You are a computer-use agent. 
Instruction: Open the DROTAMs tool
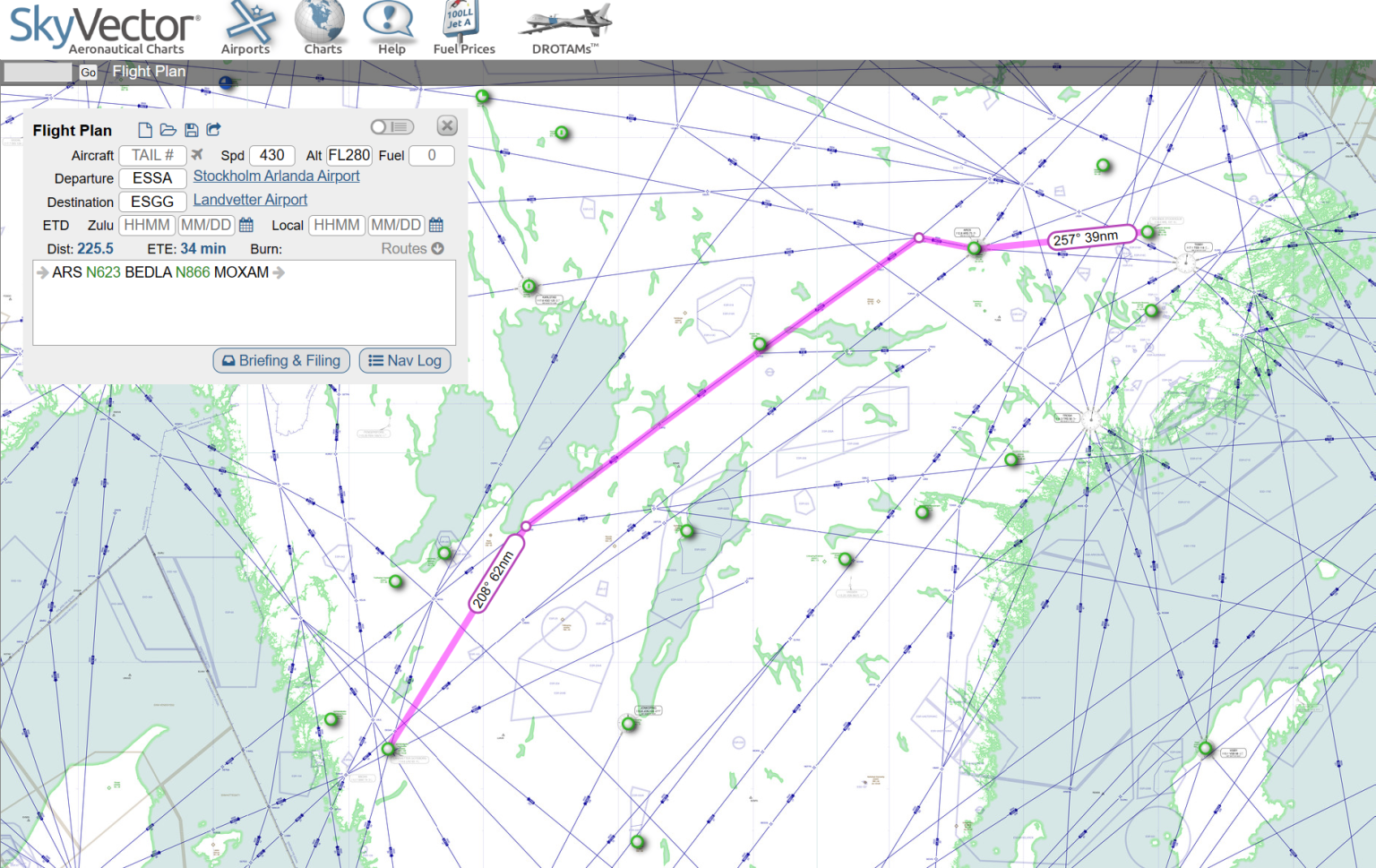[563, 27]
